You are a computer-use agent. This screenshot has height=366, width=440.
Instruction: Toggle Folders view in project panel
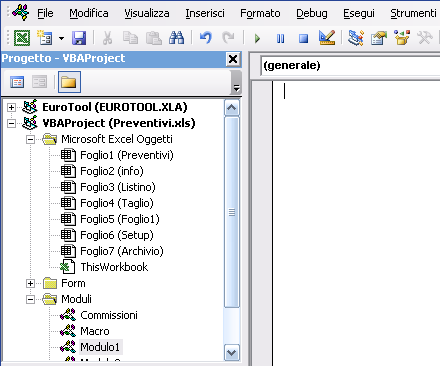coord(69,82)
